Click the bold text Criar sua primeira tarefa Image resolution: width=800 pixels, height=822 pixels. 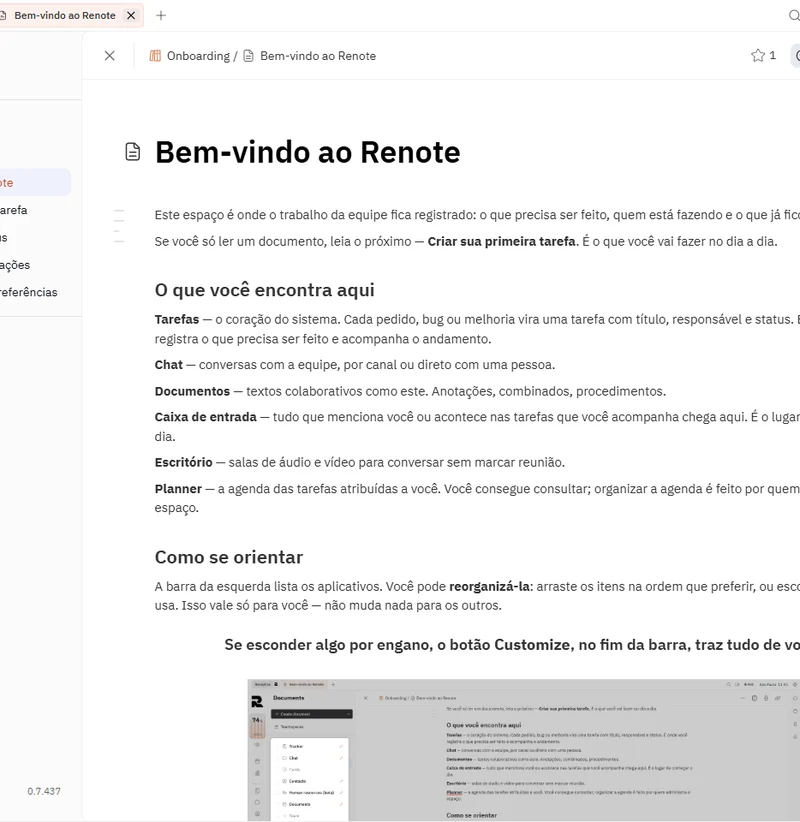click(x=501, y=242)
